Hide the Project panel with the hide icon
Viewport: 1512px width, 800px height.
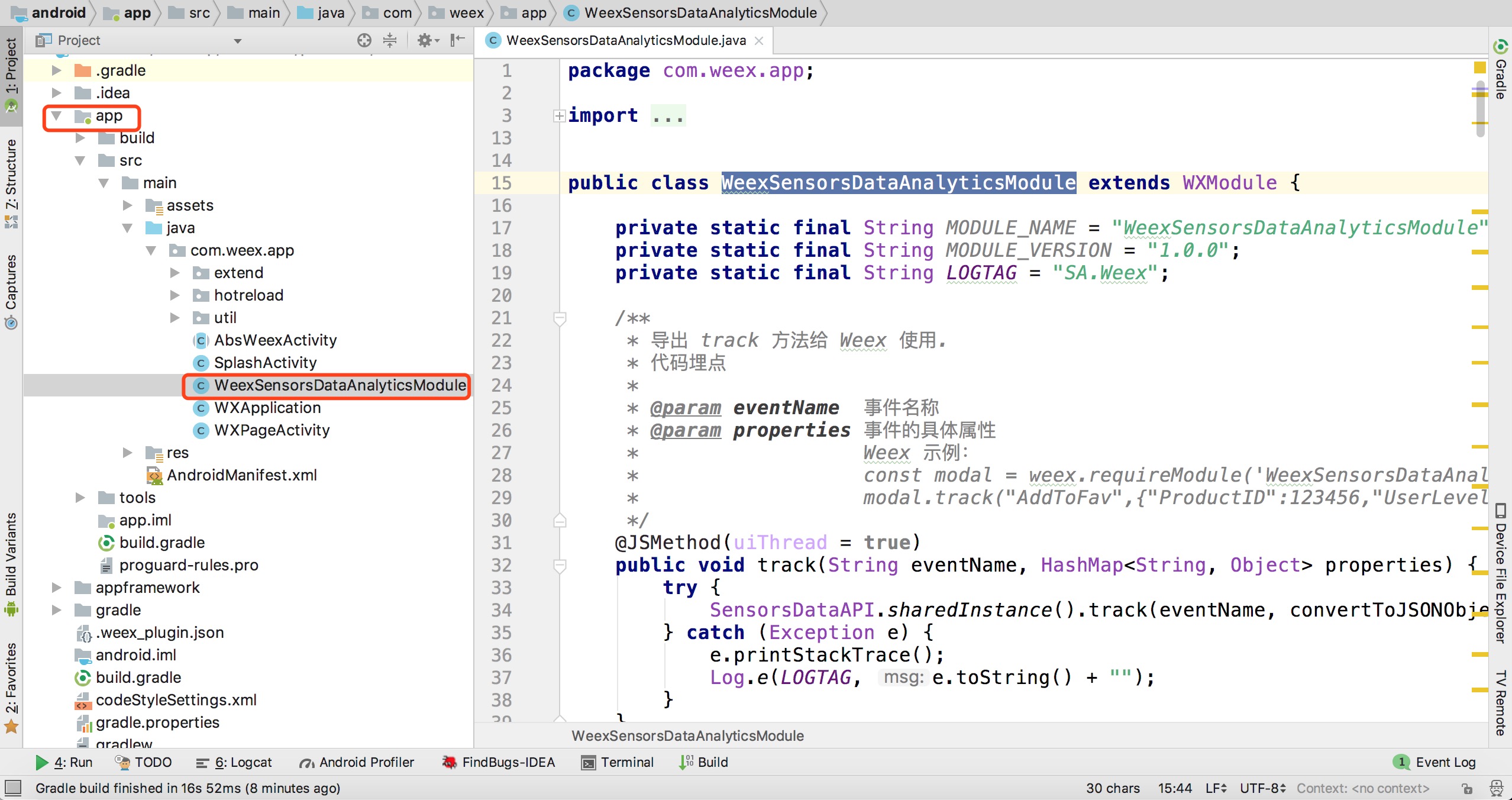coord(457,40)
